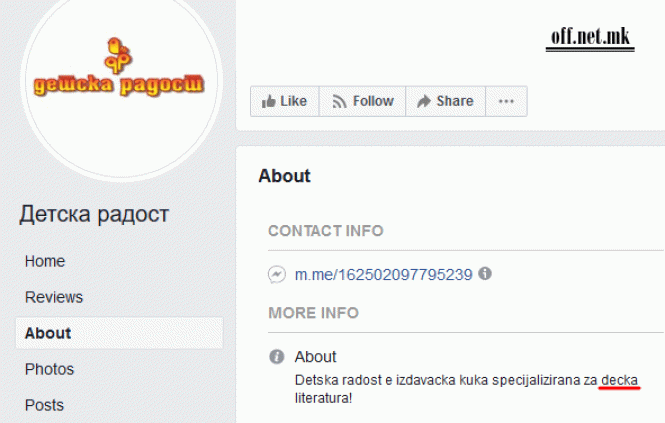Viewport: 665px width, 423px height.
Task: Open the Detska Radost profile picture
Action: click(121, 83)
